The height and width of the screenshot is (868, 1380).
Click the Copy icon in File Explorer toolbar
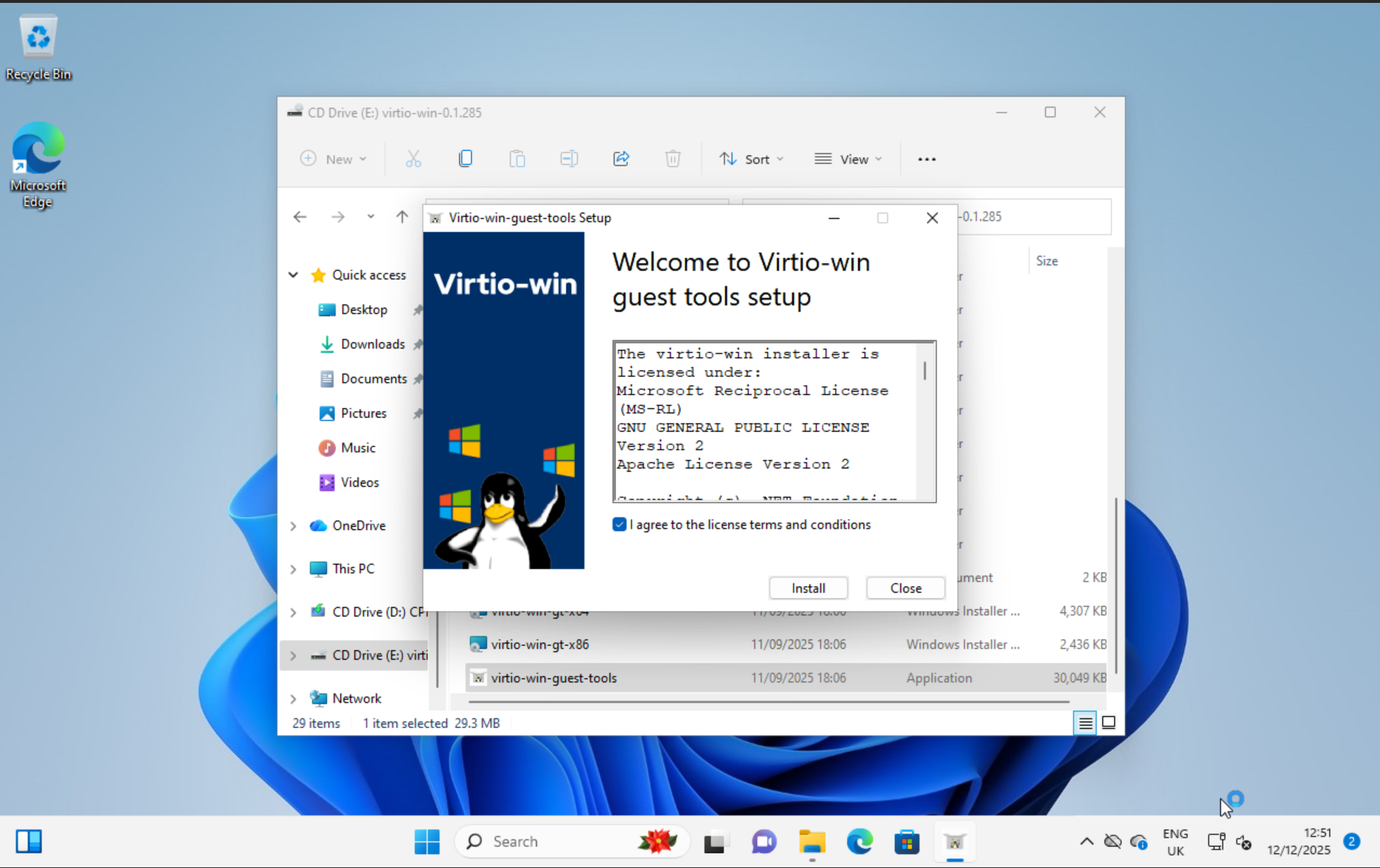pyautogui.click(x=465, y=158)
